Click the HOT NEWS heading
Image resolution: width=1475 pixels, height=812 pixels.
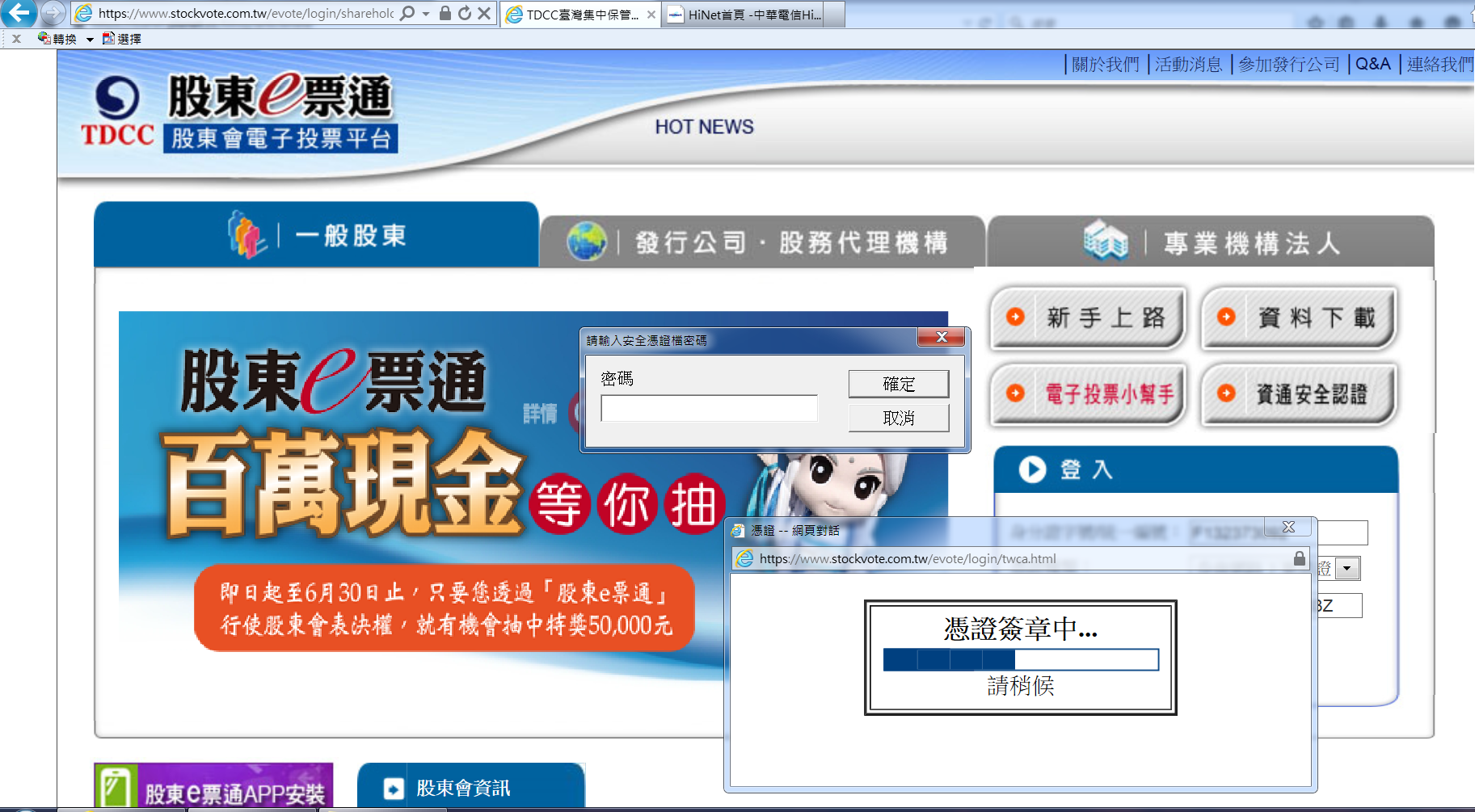[x=704, y=127]
